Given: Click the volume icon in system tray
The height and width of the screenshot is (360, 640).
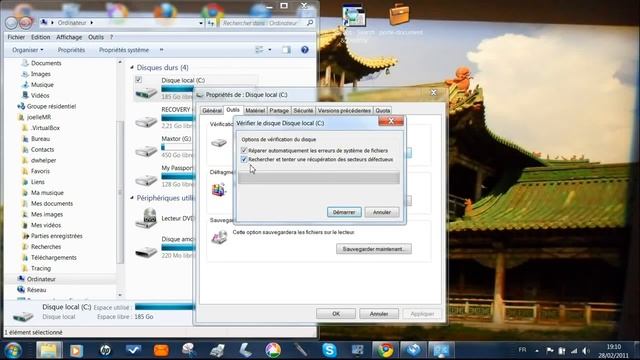Looking at the screenshot, I should (586, 351).
